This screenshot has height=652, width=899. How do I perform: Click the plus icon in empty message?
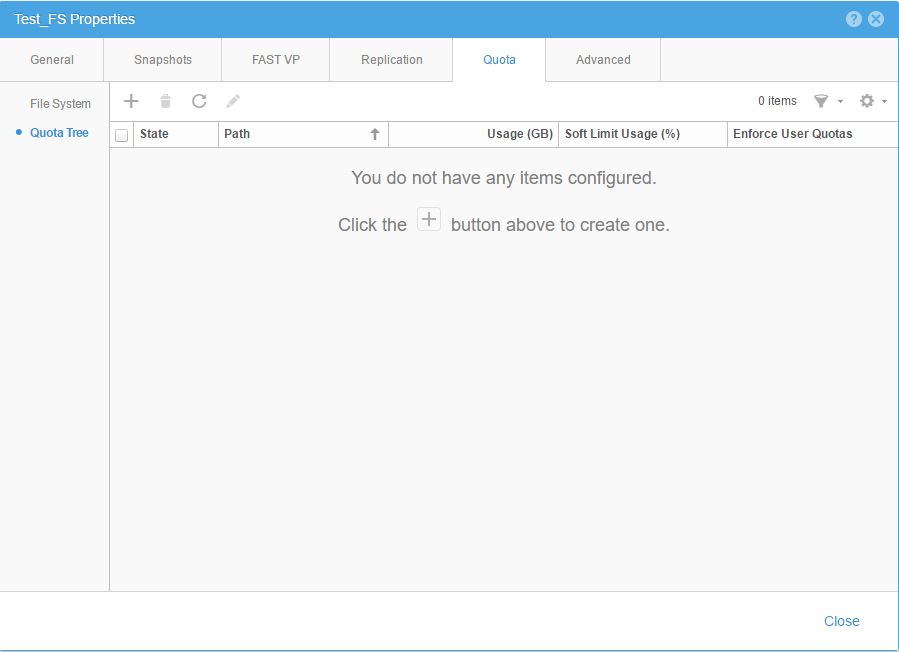(x=428, y=220)
